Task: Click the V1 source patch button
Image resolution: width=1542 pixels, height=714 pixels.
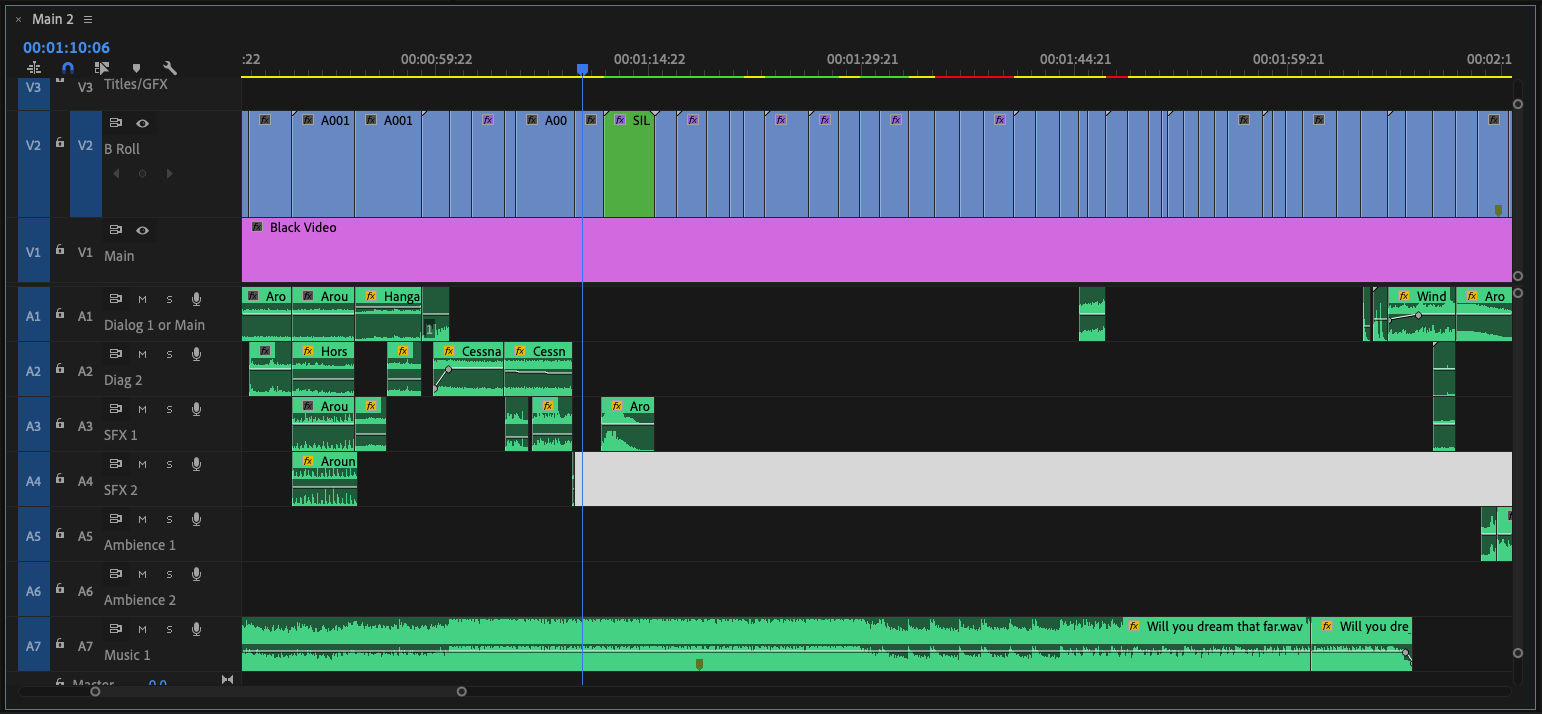Action: [33, 250]
